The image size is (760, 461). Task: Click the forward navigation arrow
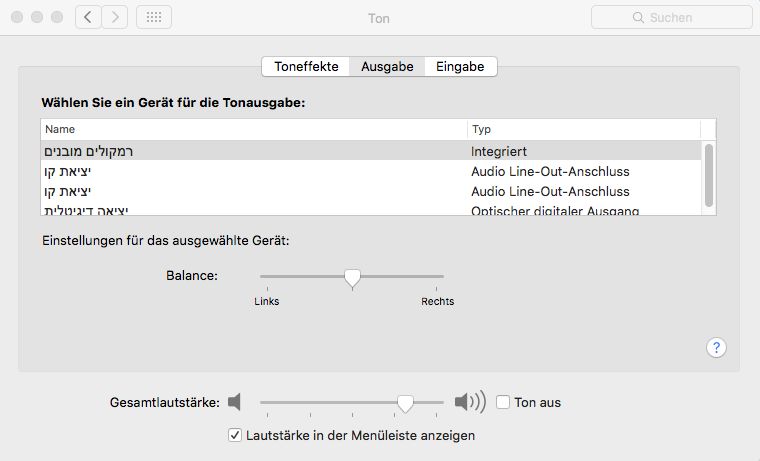click(x=115, y=17)
